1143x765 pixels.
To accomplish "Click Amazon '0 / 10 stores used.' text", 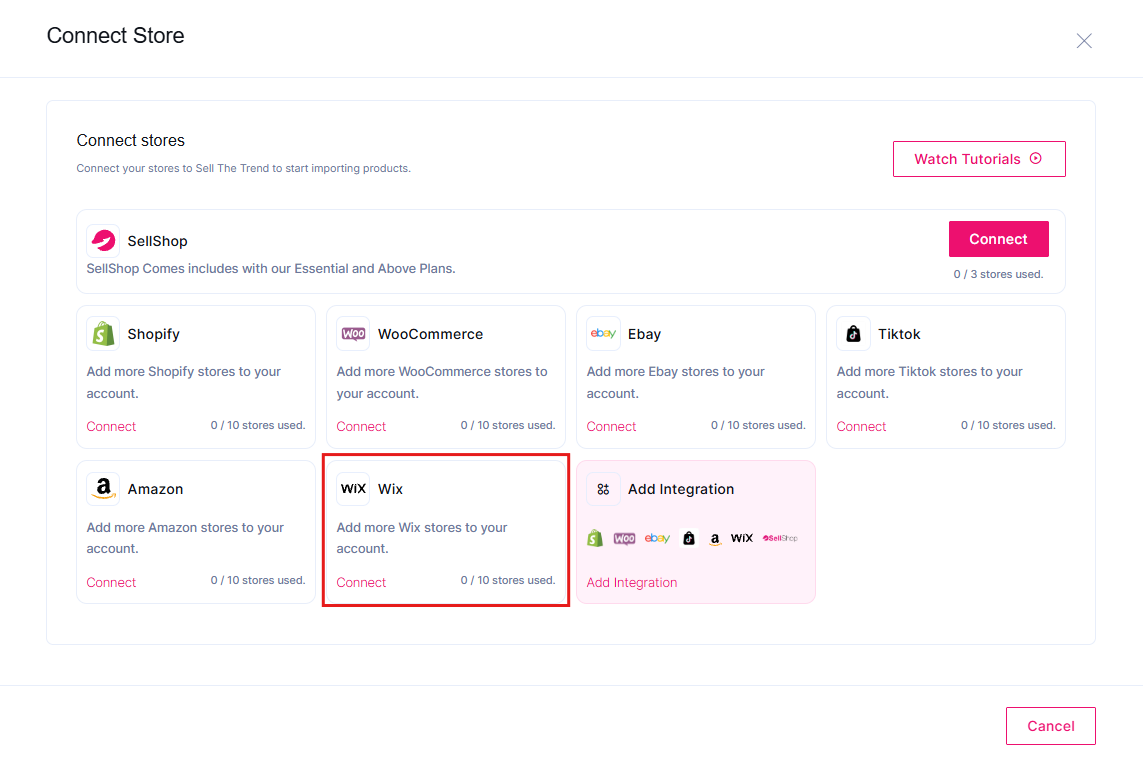I will pos(258,580).
